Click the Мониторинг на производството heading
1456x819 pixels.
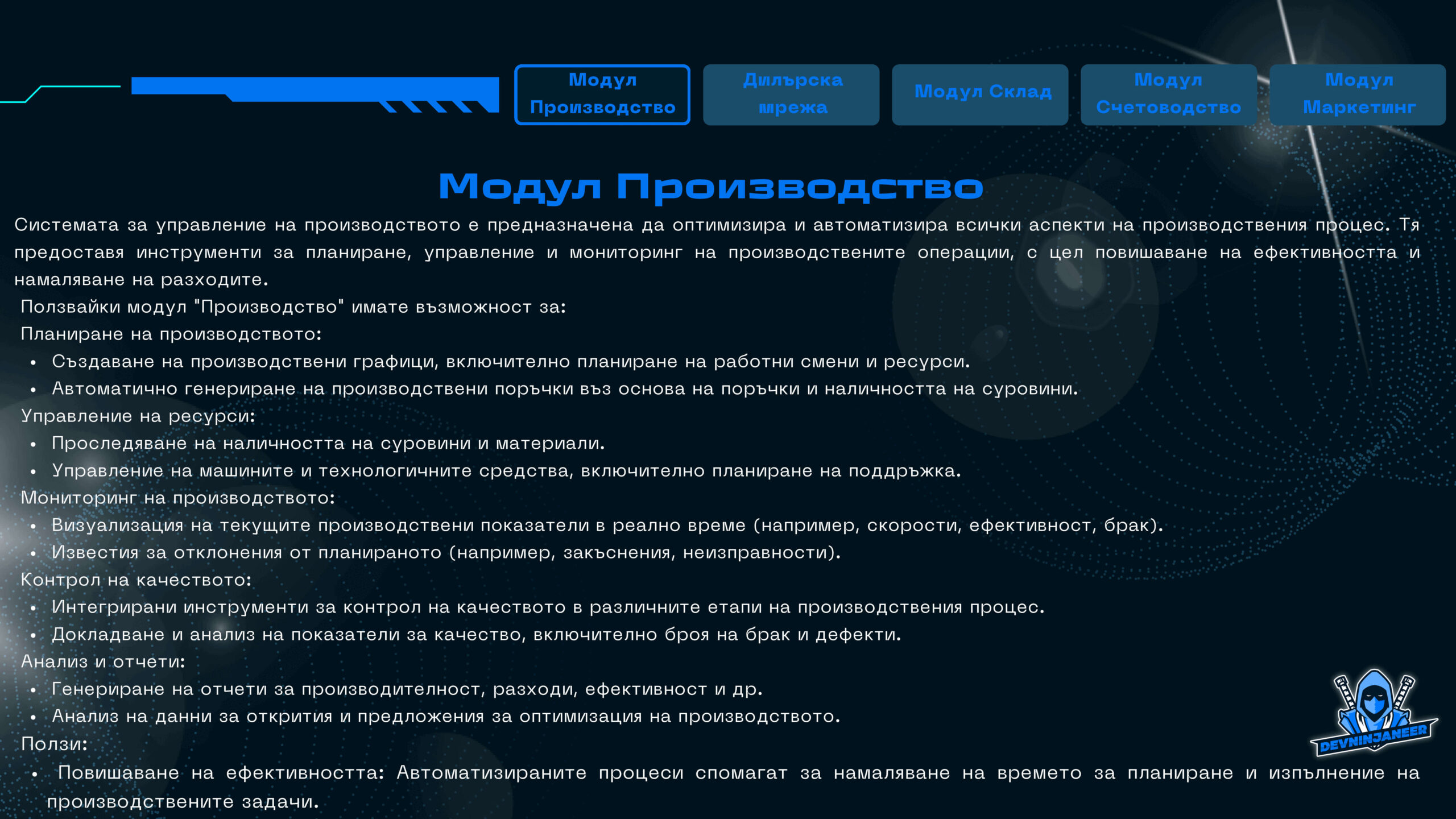pos(178,498)
